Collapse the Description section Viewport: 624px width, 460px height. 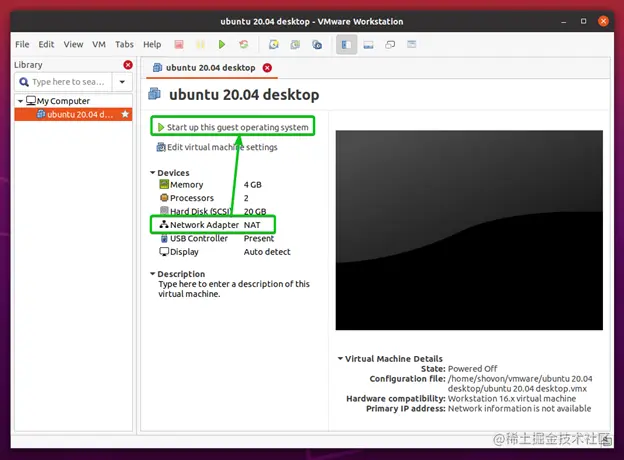click(152, 274)
